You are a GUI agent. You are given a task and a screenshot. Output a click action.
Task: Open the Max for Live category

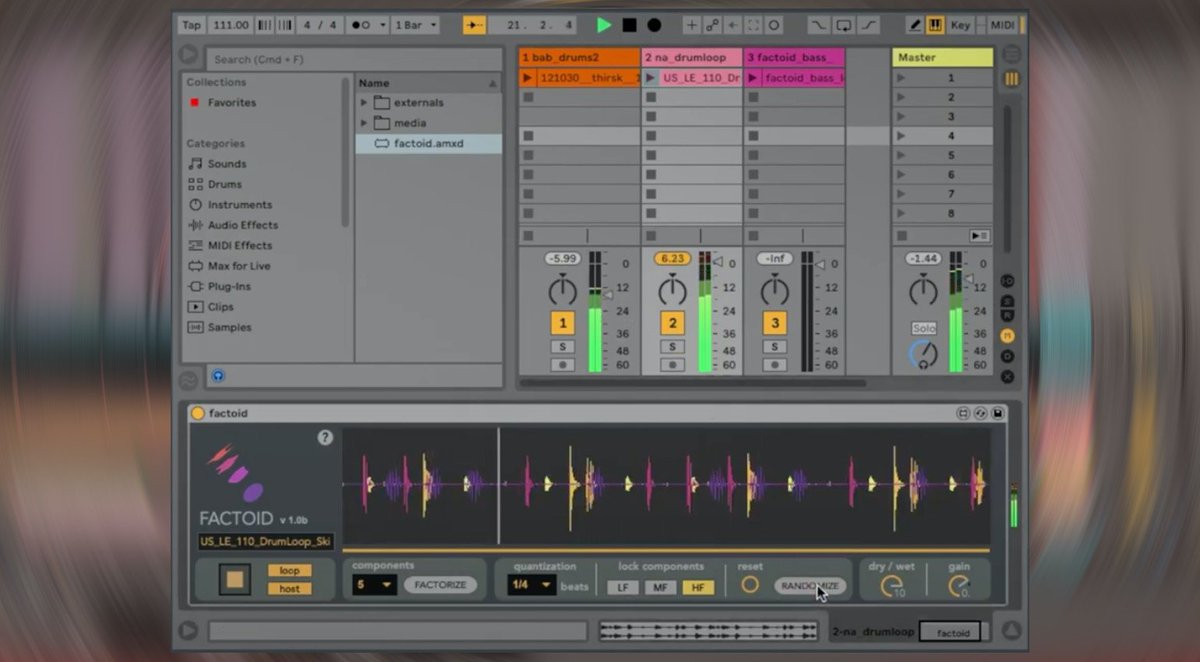click(238, 266)
